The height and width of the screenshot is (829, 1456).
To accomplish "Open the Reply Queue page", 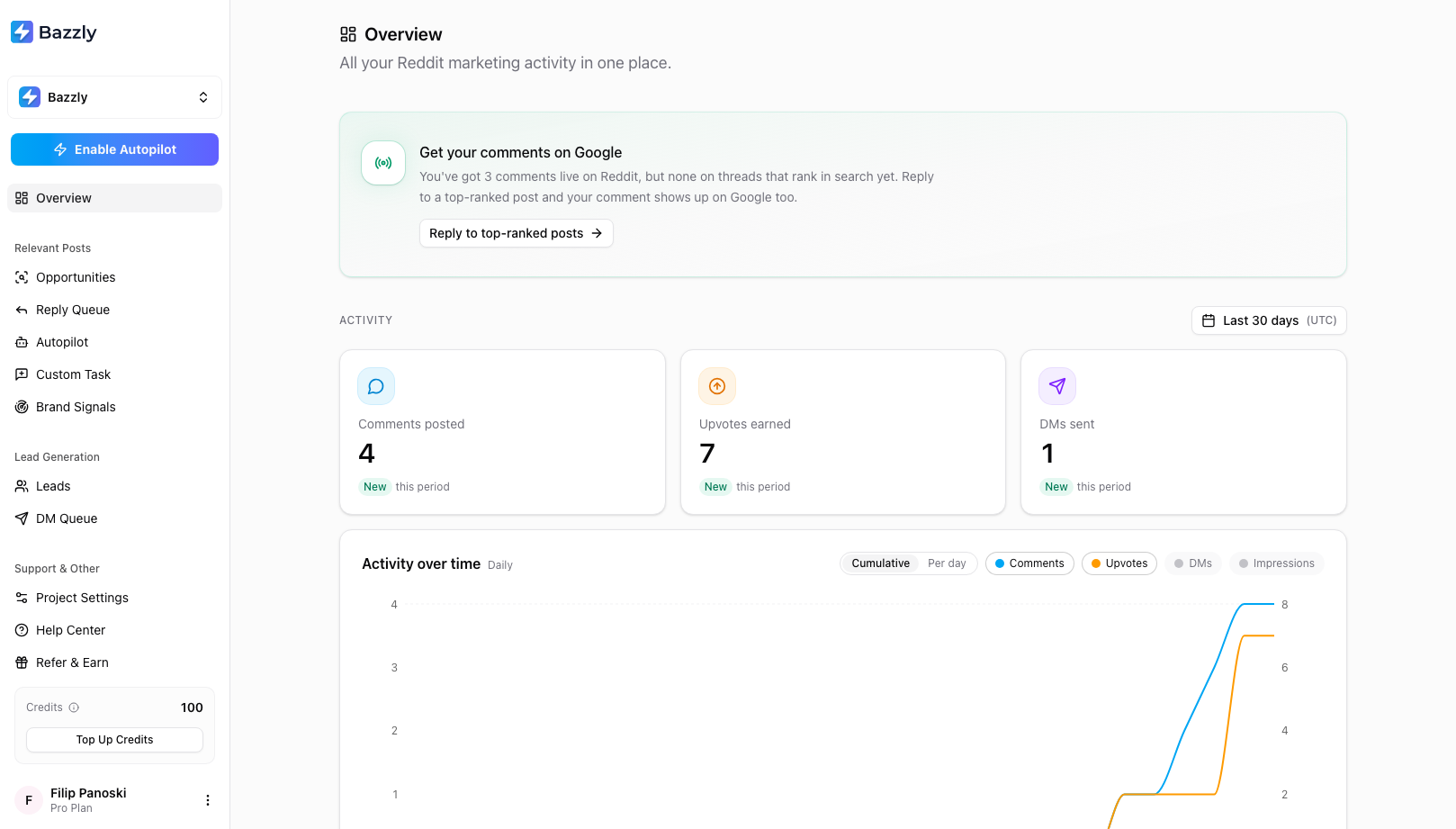I will 114,310.
